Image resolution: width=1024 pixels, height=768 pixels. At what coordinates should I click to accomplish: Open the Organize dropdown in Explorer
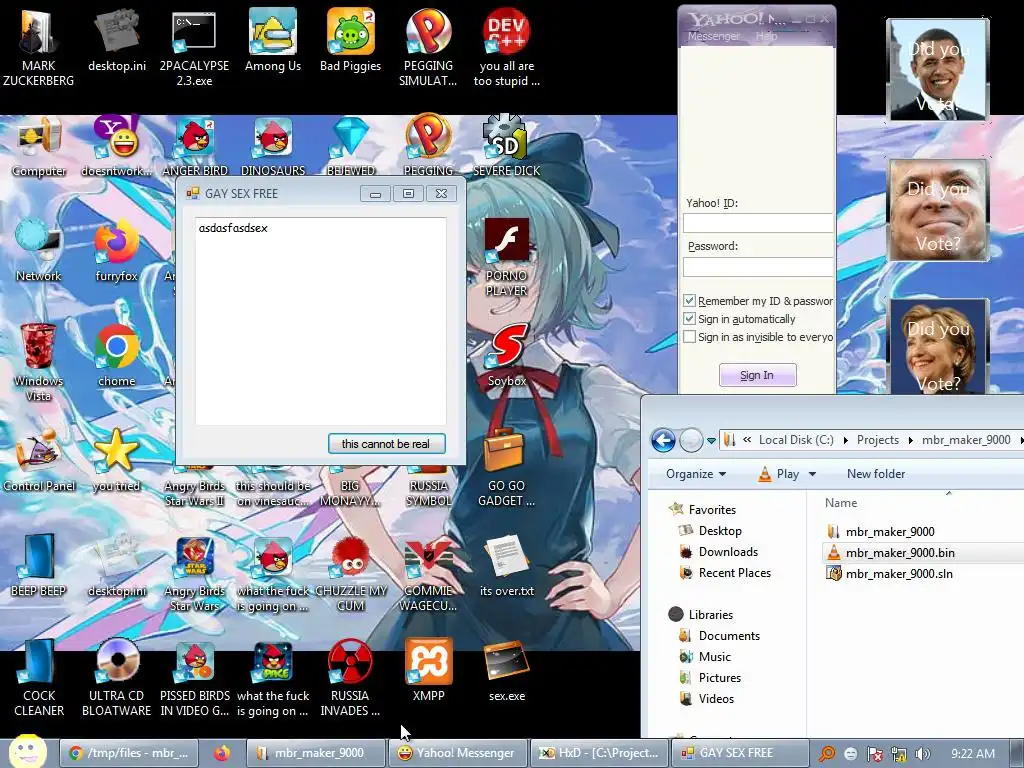[x=696, y=473]
